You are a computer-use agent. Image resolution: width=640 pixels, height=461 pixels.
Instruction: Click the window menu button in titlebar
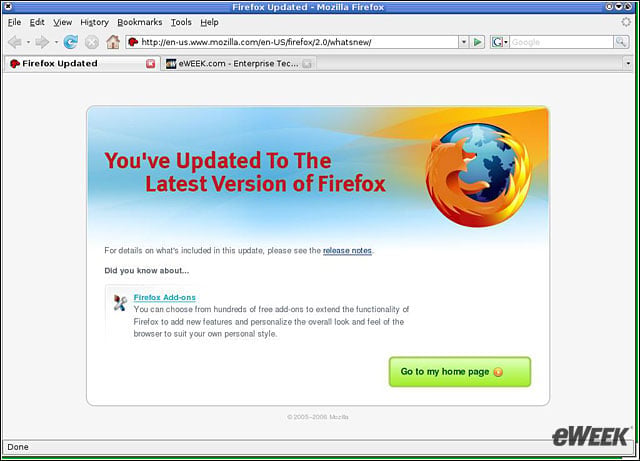8,7
